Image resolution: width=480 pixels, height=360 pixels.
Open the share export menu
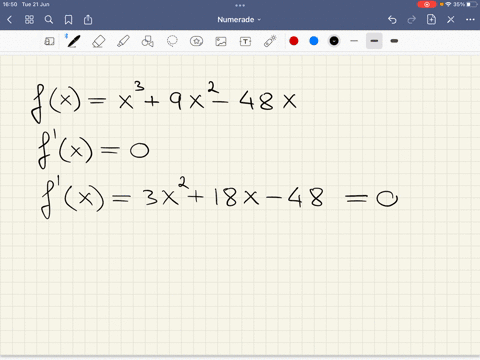(88, 19)
